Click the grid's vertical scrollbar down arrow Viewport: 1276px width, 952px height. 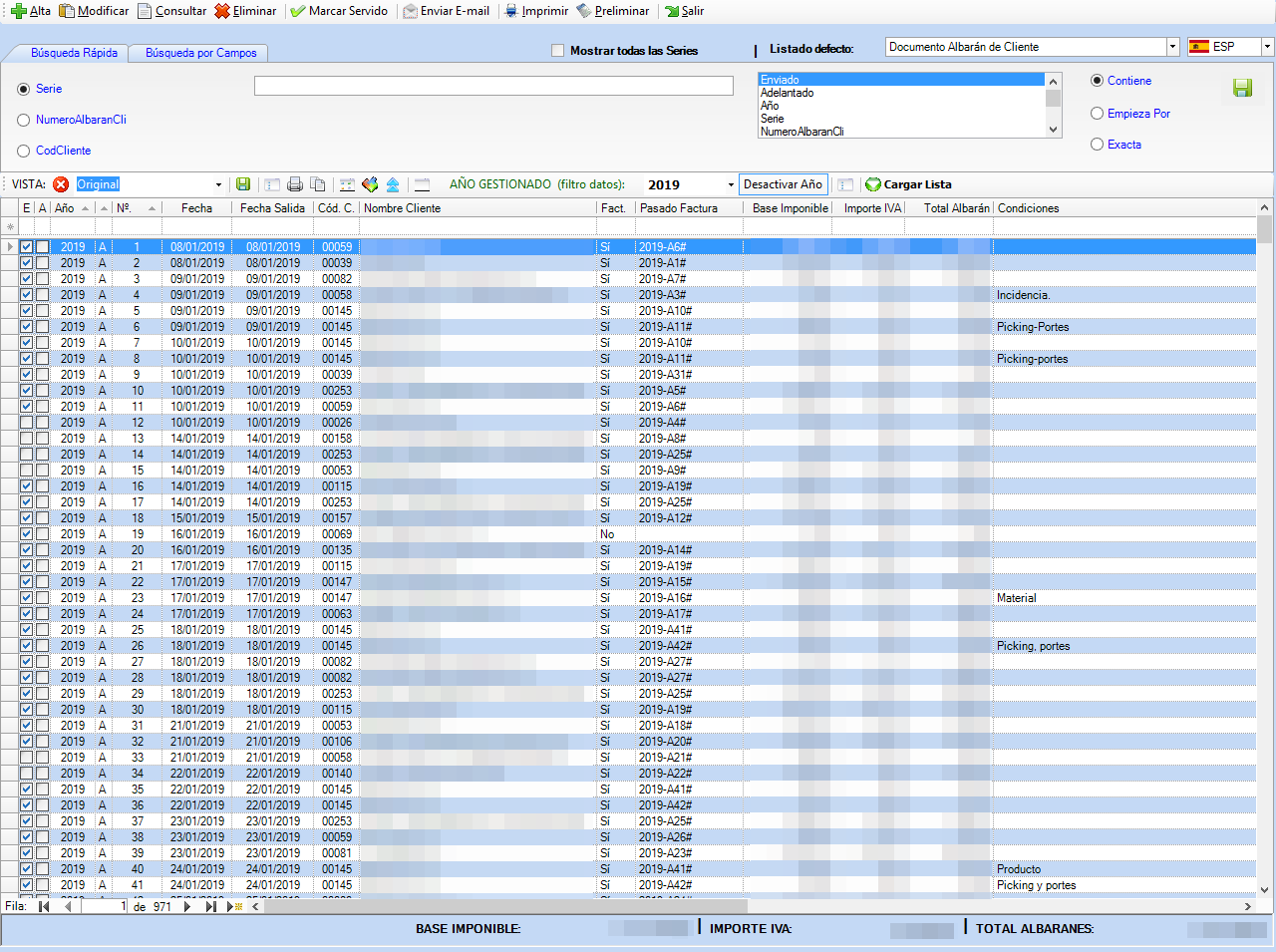(x=1265, y=889)
